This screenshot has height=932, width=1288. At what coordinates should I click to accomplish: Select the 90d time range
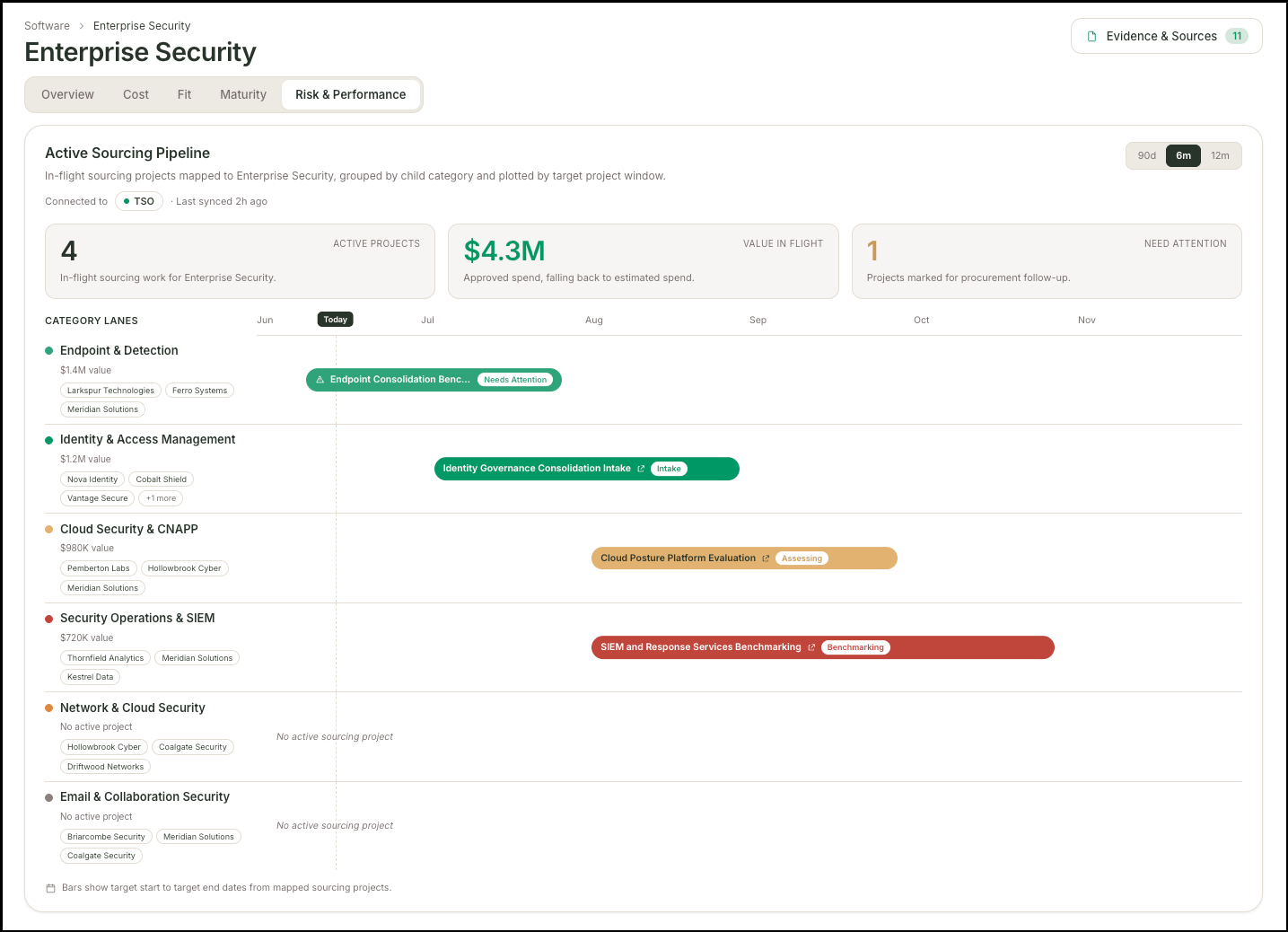pos(1146,155)
